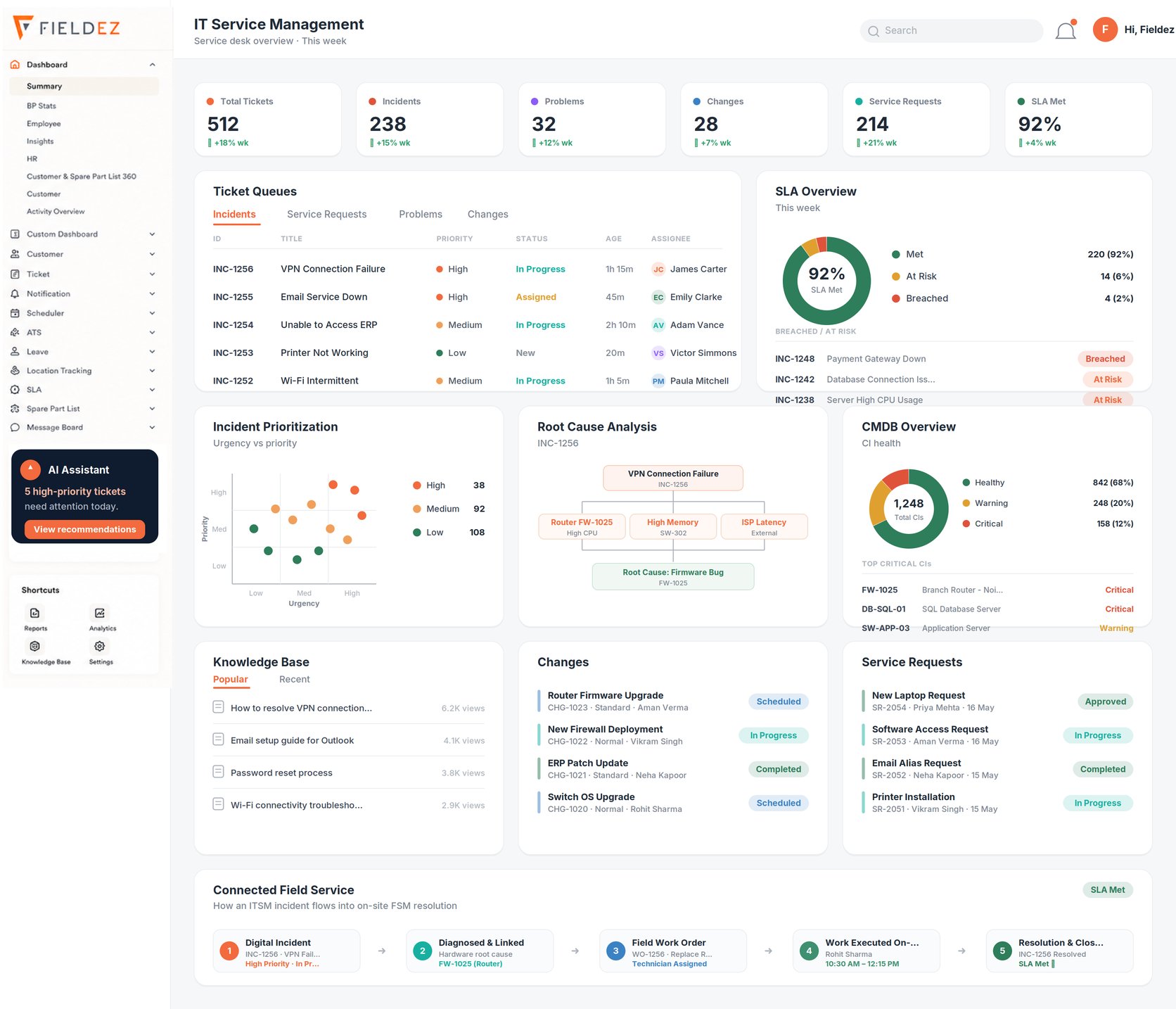Screen dimensions: 1176x1009
Task: Open Email setup guide for Outlook article
Action: 349,740
